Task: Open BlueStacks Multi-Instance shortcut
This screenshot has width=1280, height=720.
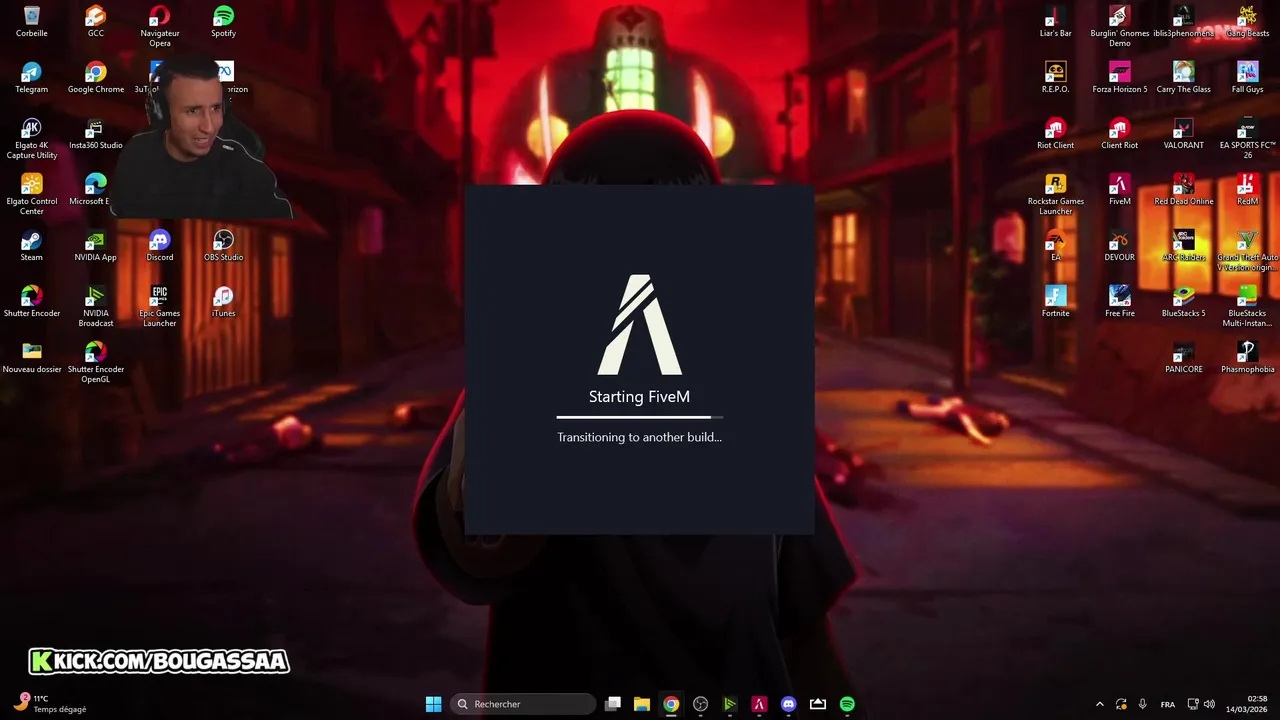Action: [1248, 307]
